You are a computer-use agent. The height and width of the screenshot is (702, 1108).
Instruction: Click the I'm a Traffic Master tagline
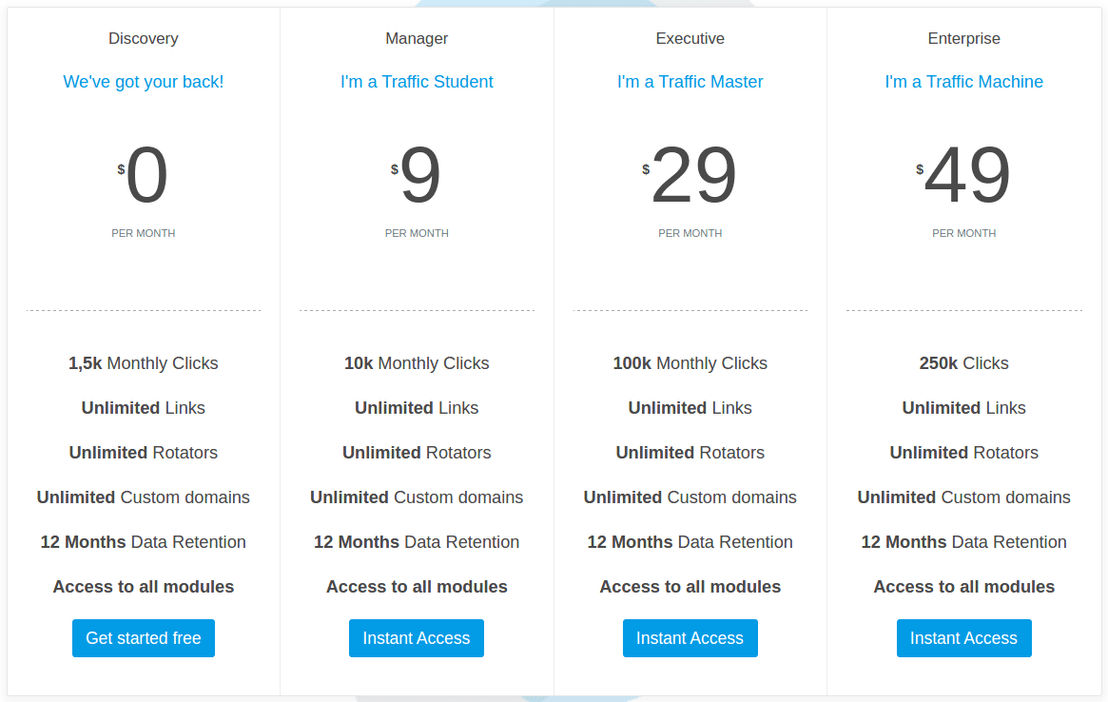pyautogui.click(x=690, y=81)
